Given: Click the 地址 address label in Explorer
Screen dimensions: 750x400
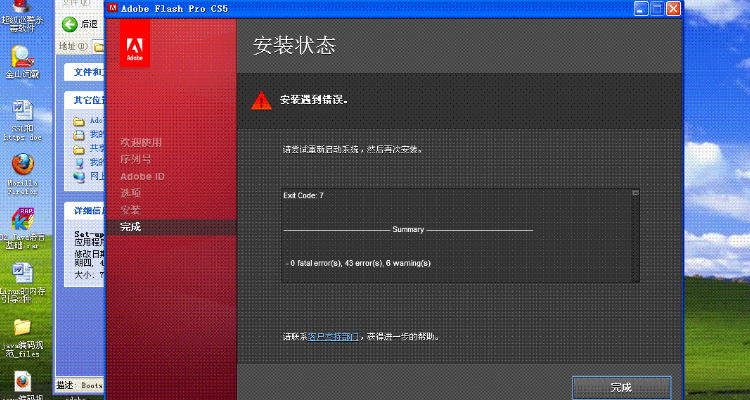Looking at the screenshot, I should coord(72,46).
